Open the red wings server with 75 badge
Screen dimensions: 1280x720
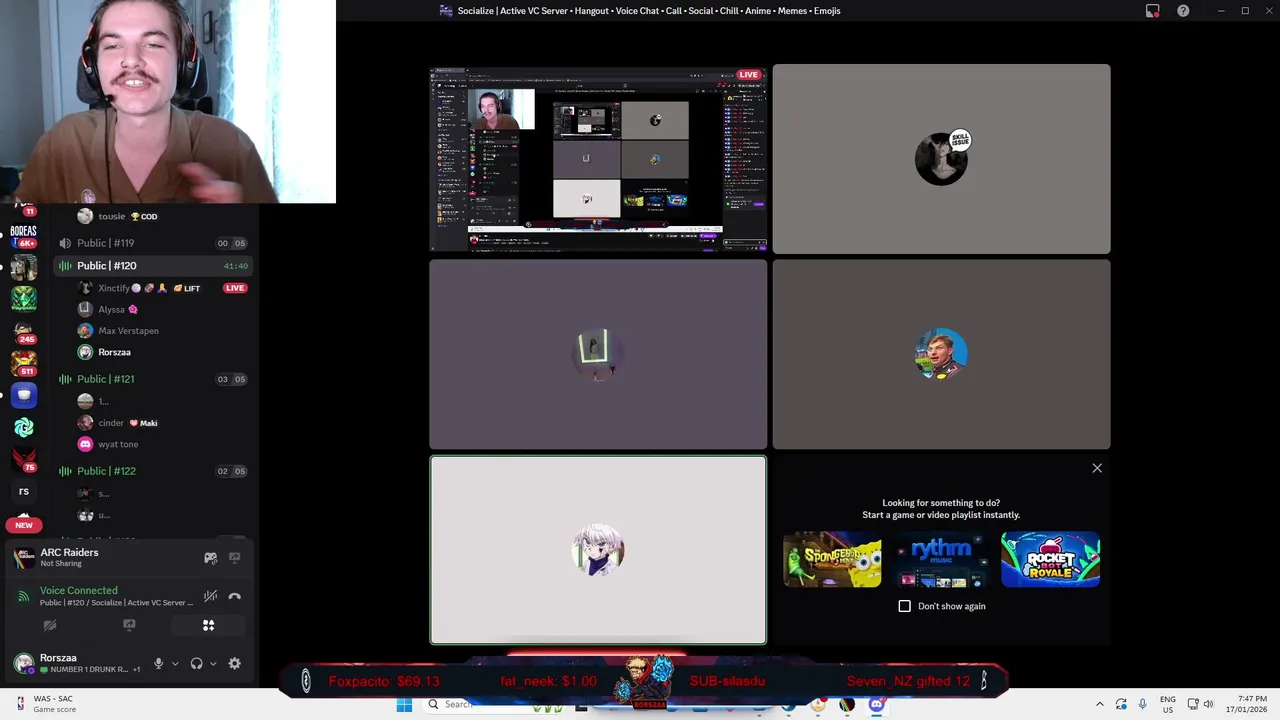click(24, 459)
